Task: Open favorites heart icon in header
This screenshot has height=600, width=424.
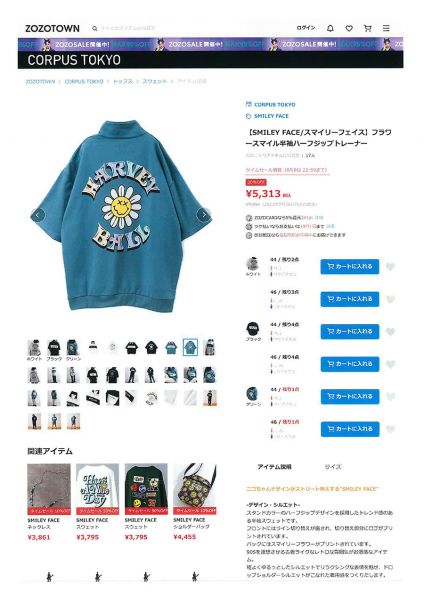Action: pyautogui.click(x=349, y=28)
